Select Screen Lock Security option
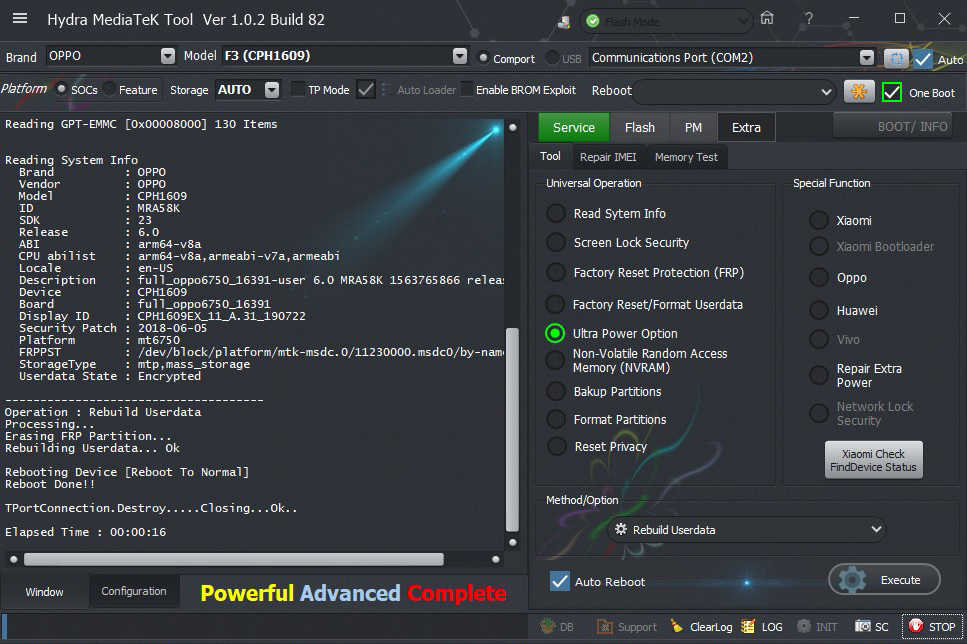The height and width of the screenshot is (644, 967). (556, 242)
